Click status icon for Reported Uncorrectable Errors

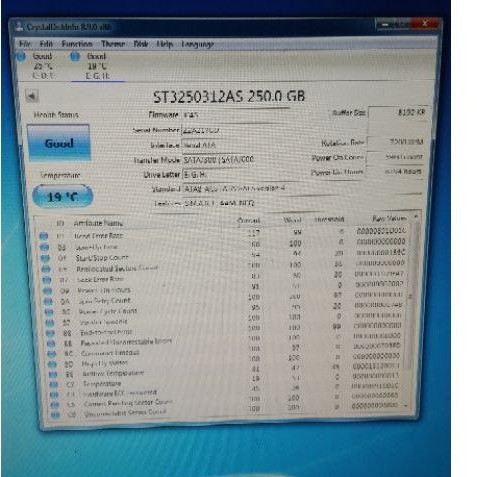pyautogui.click(x=51, y=343)
